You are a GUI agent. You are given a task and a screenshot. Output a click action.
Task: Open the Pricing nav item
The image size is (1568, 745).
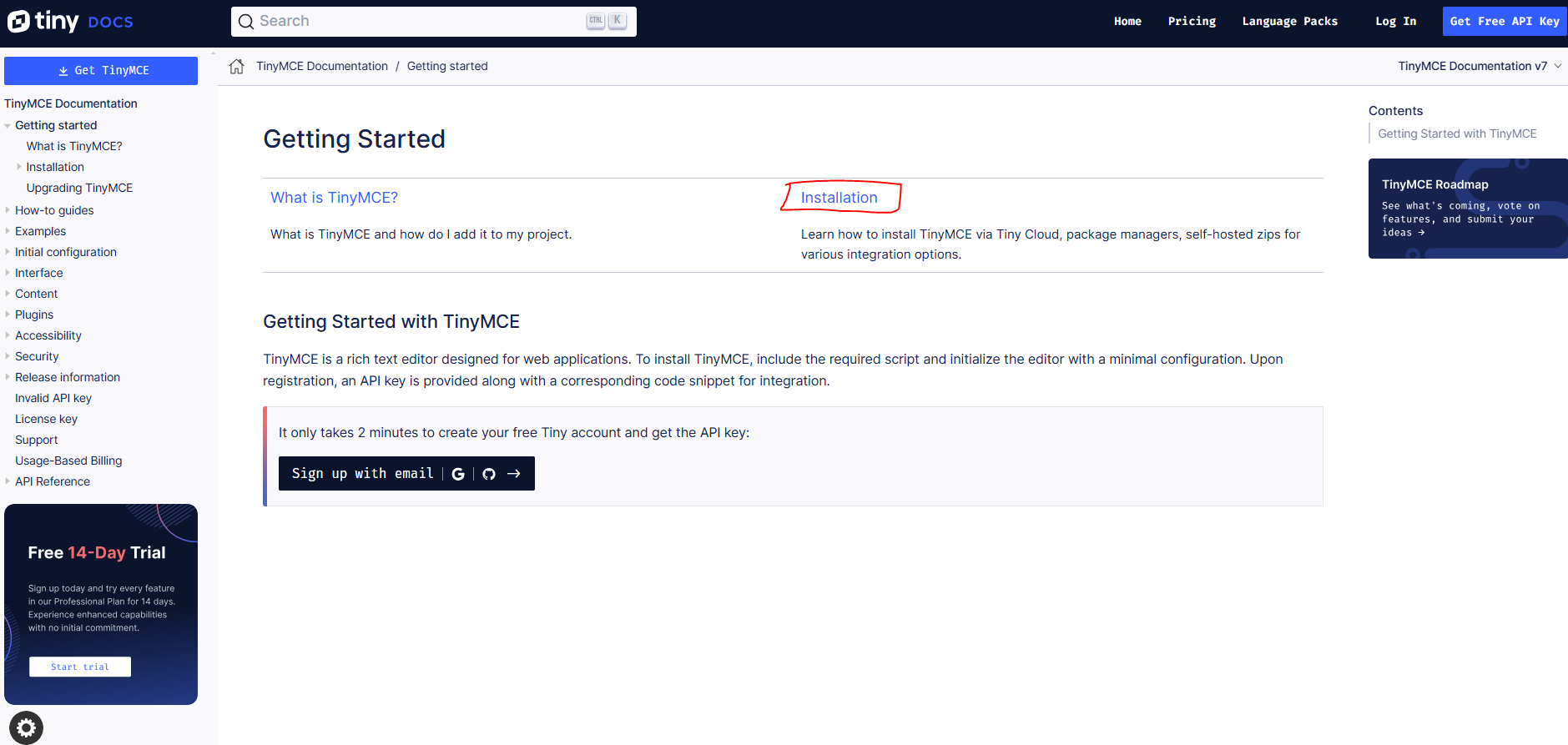[x=1192, y=22]
